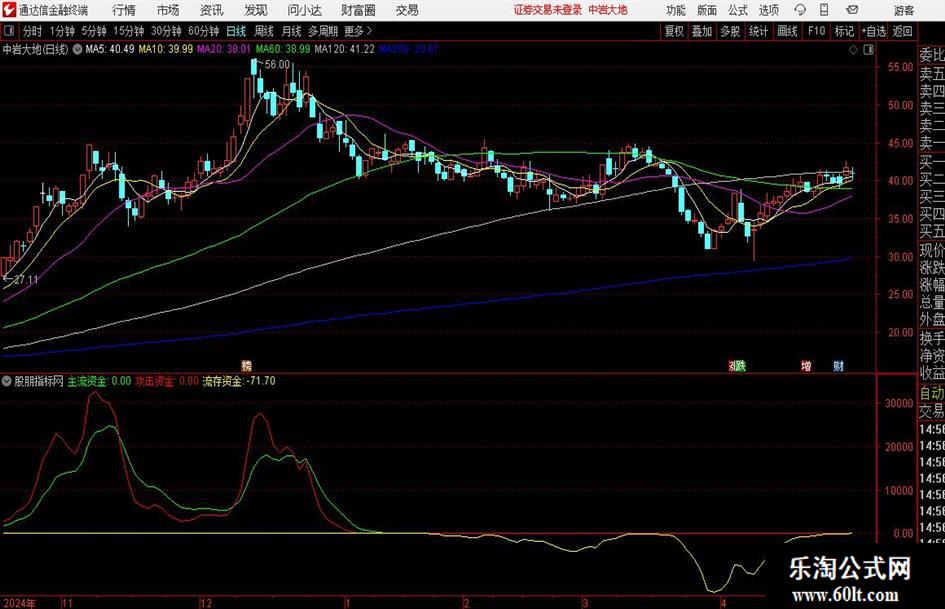This screenshot has height=609, width=945.
Task: Click the 2024年 date axis label
Action: (x=19, y=603)
